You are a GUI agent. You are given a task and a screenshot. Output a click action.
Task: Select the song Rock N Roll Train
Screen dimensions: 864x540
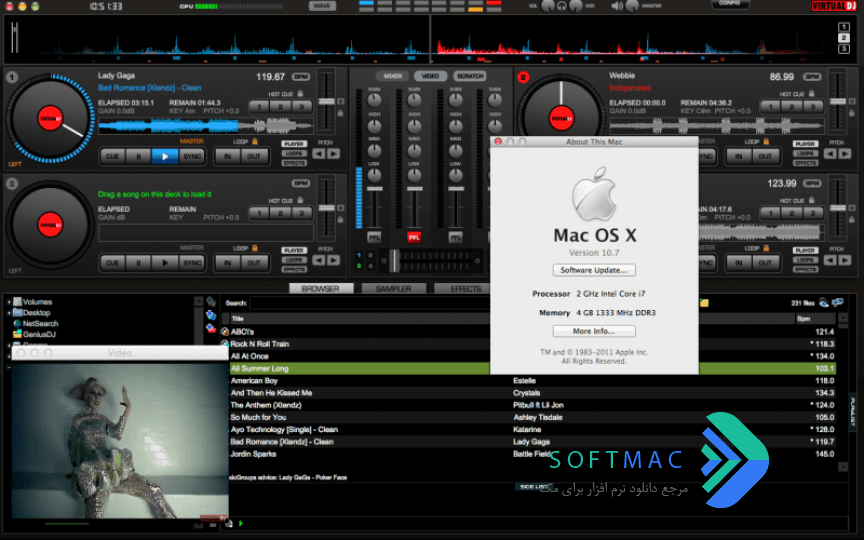pyautogui.click(x=260, y=344)
